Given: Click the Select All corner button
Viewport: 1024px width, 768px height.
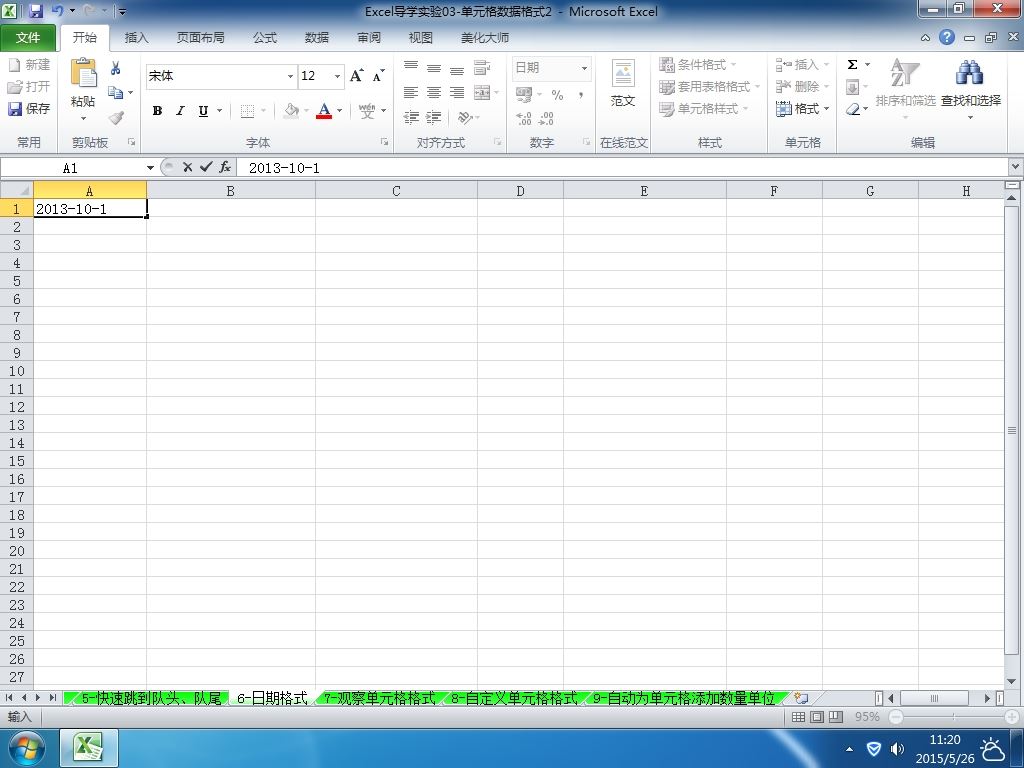Looking at the screenshot, I should click(x=16, y=190).
